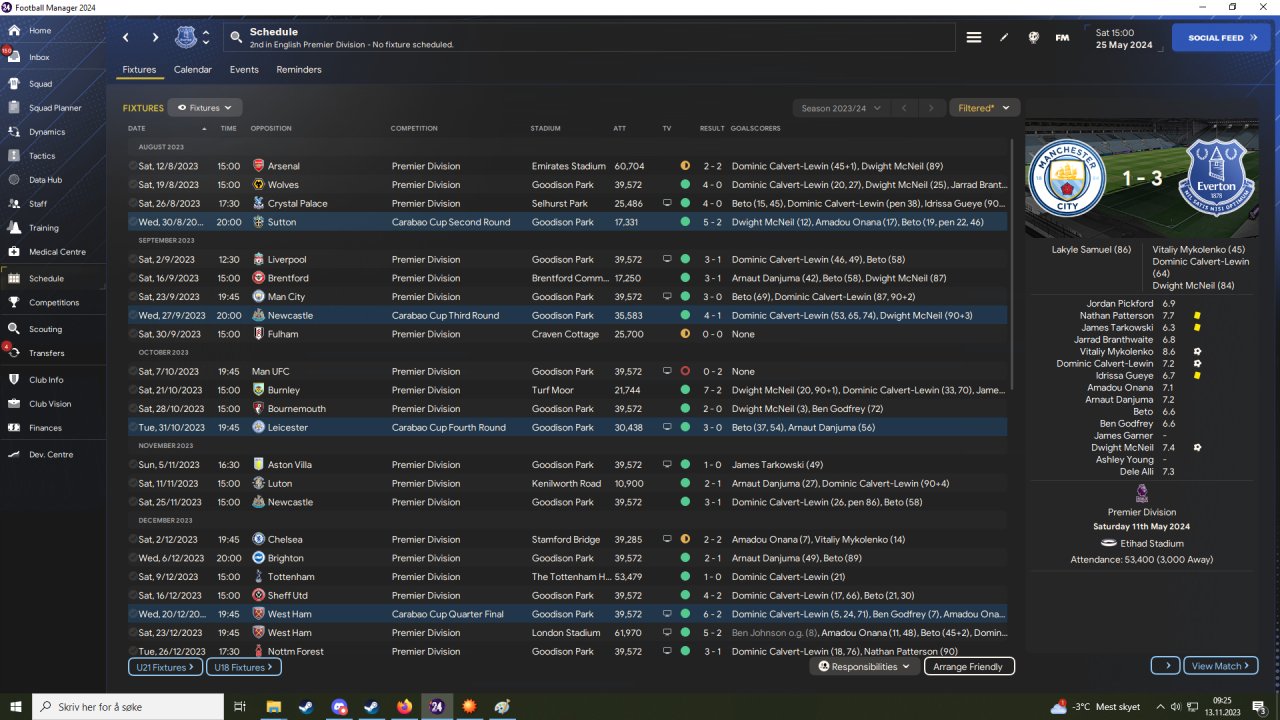This screenshot has height=720, width=1280.
Task: Go forward with the right arrow
Action: pos(155,38)
